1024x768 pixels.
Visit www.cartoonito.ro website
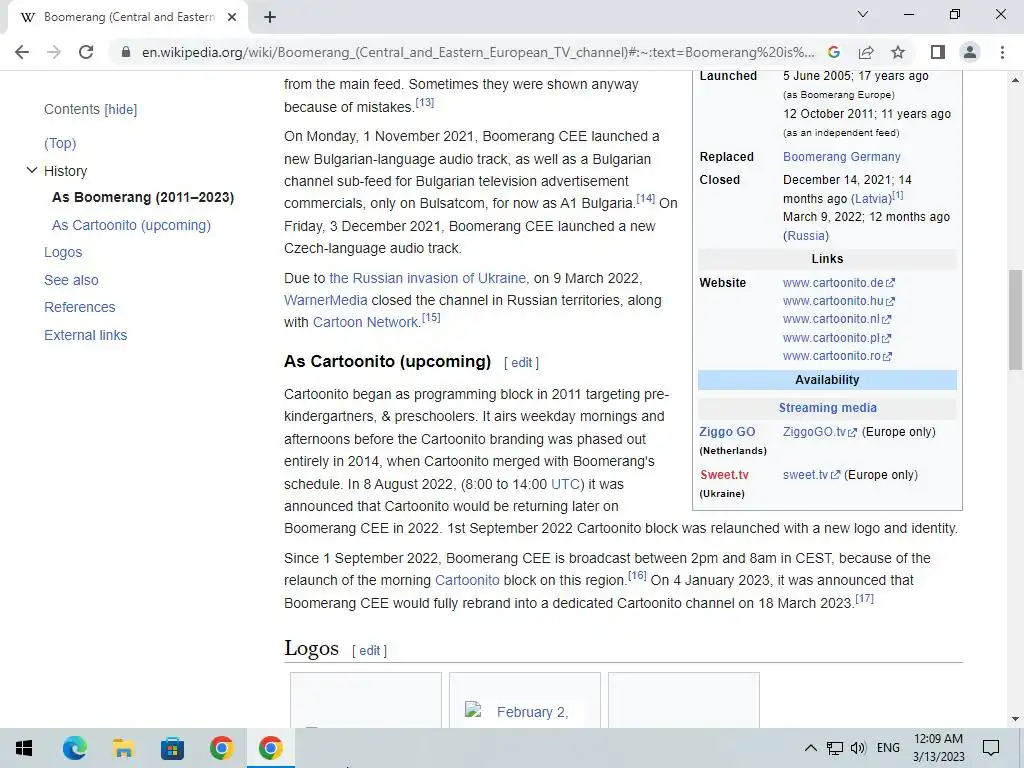coord(837,357)
